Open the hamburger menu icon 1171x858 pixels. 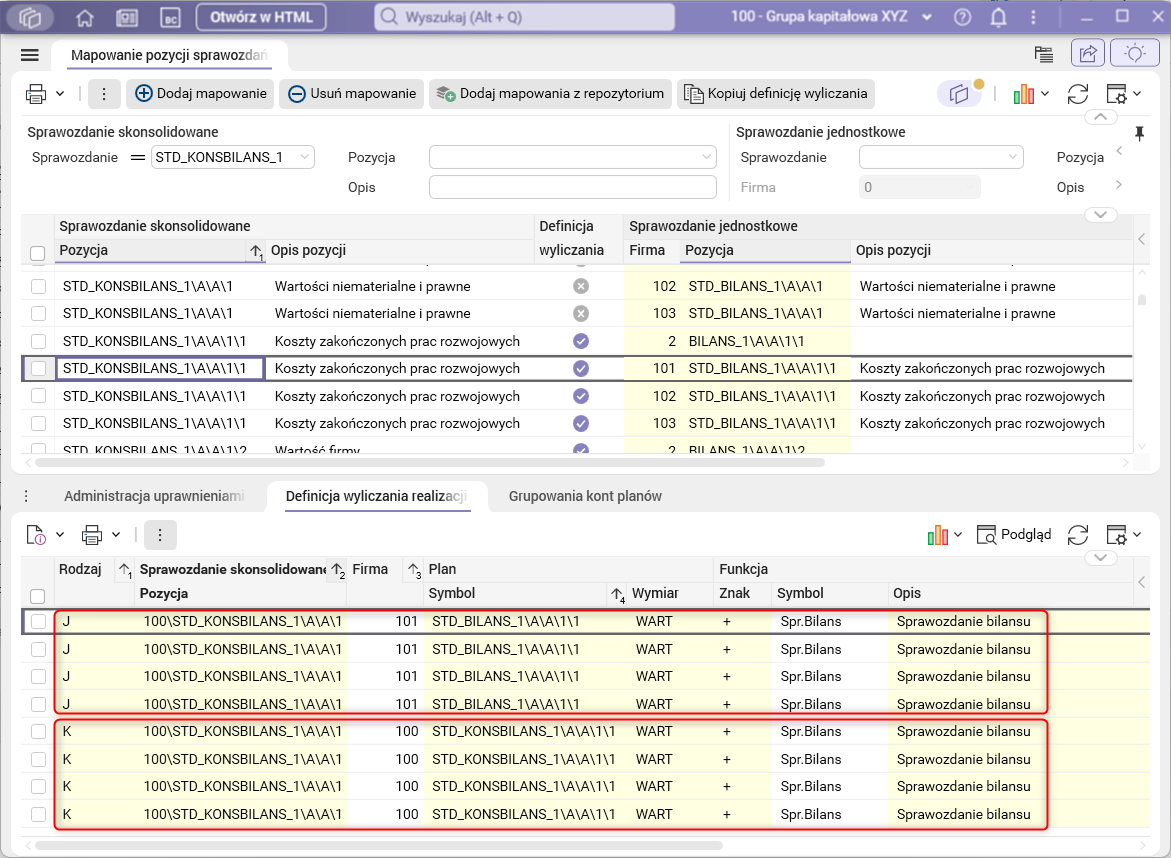tap(29, 55)
